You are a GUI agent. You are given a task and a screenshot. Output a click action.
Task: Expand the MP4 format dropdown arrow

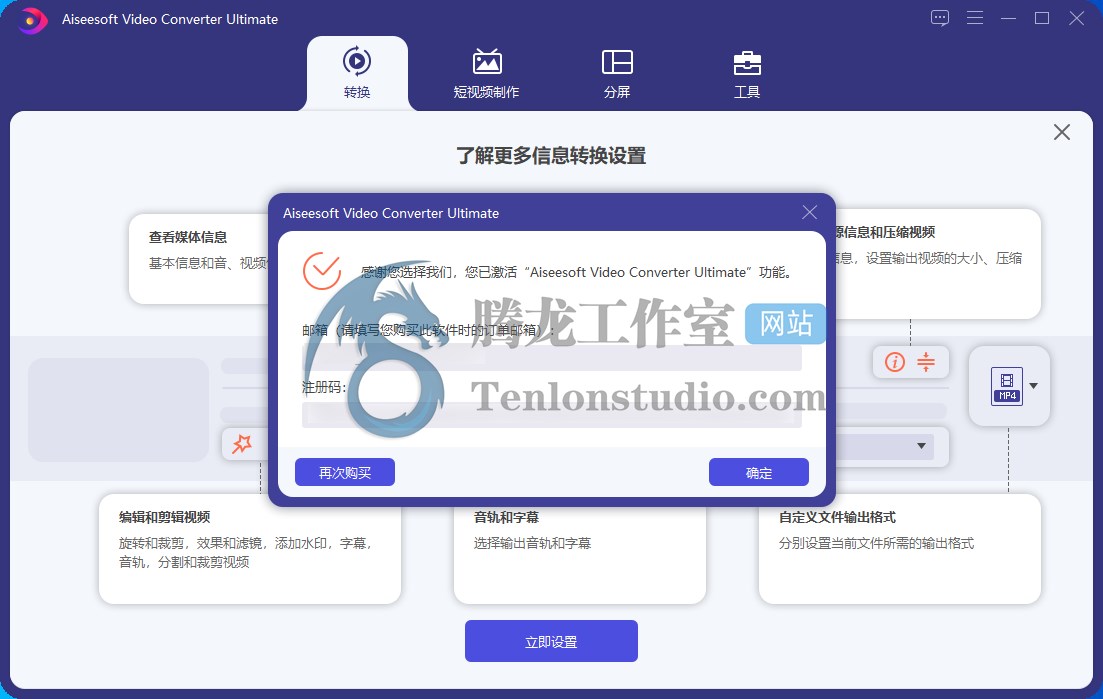(x=1033, y=386)
